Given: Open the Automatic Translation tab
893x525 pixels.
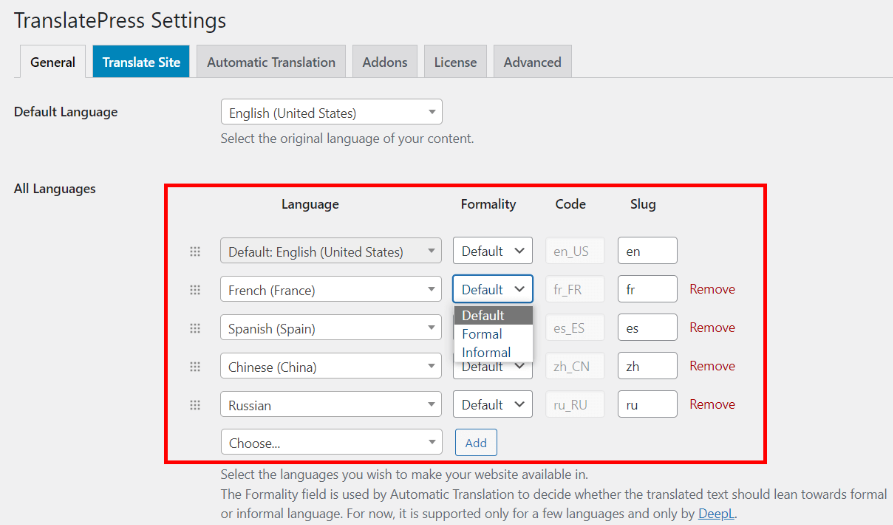Looking at the screenshot, I should (x=271, y=62).
